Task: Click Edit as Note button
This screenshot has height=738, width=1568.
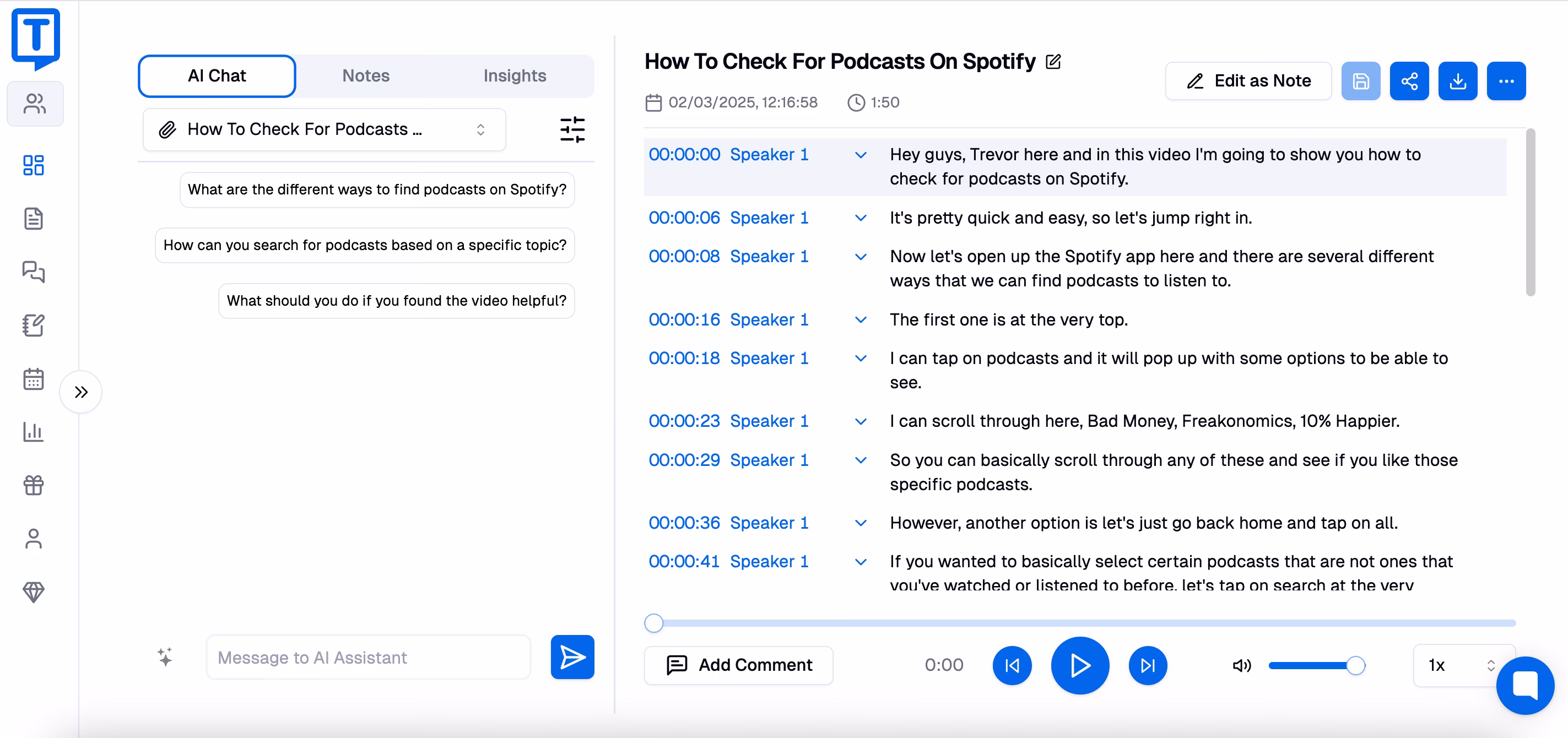Action: pos(1248,81)
